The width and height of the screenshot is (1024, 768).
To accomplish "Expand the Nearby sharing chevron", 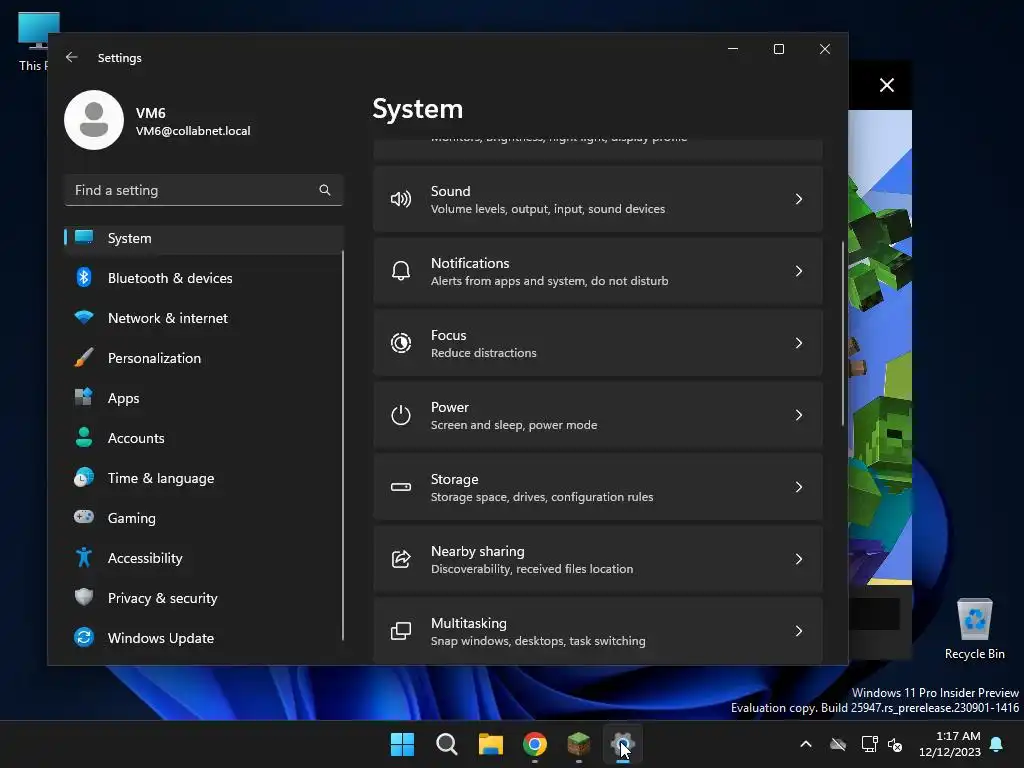I will click(799, 559).
